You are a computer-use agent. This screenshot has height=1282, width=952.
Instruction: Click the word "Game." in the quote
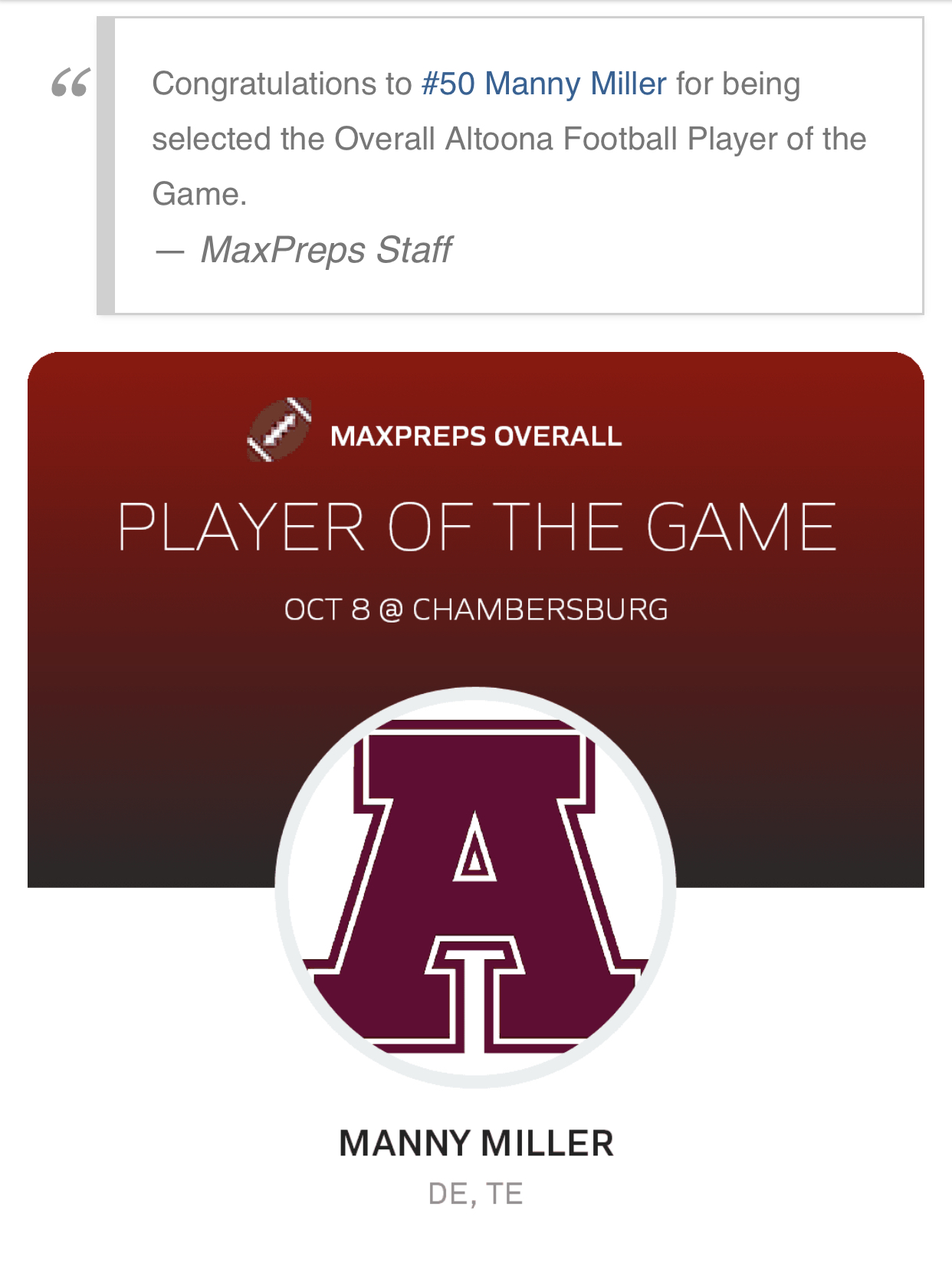(x=199, y=194)
